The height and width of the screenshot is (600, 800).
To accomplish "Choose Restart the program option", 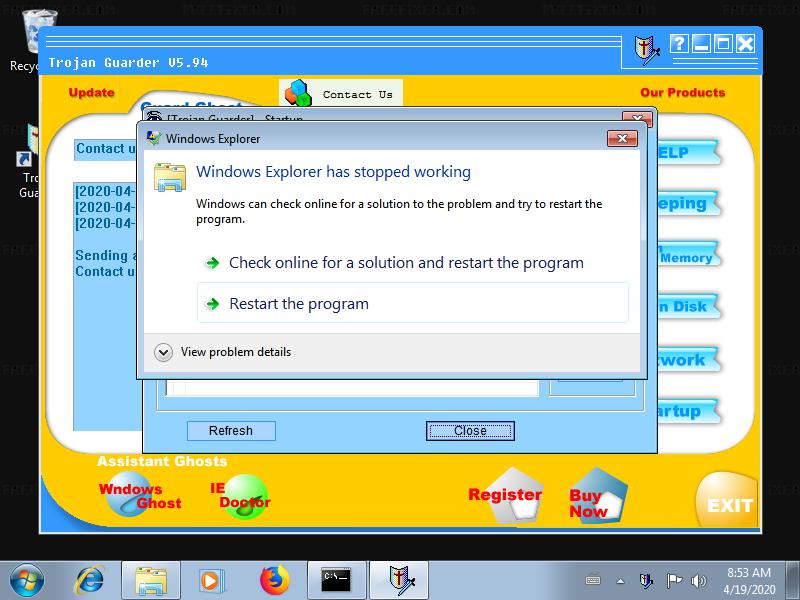I will 413,303.
